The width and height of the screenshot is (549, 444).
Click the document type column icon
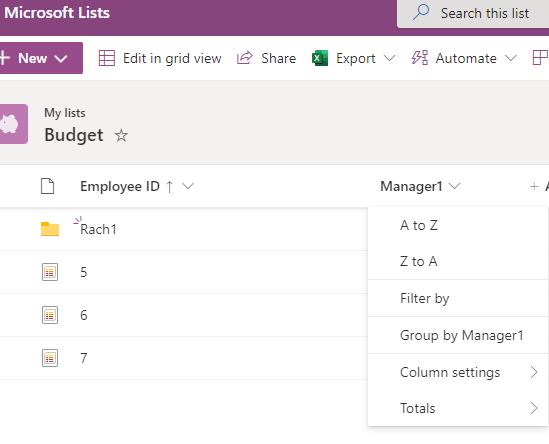click(47, 186)
